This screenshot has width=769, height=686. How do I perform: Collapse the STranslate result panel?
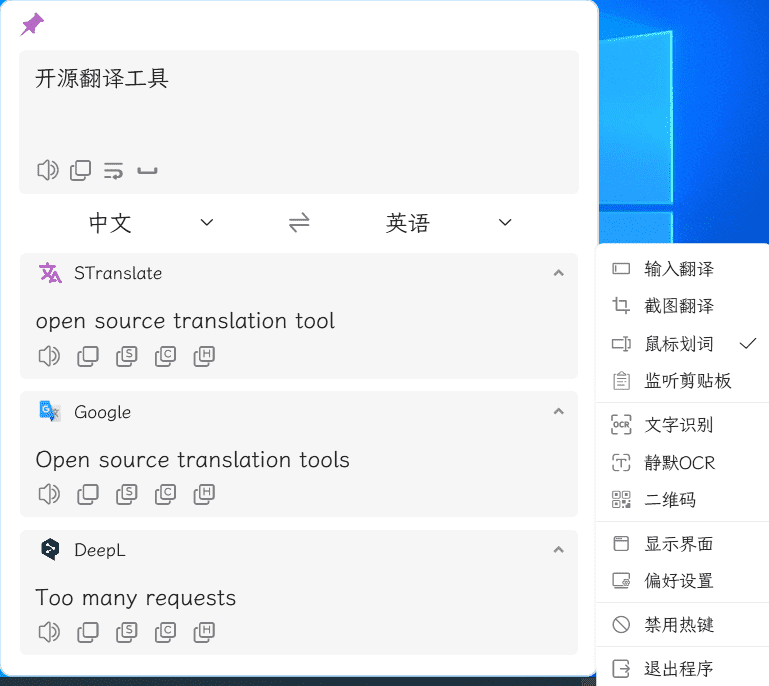pos(559,273)
